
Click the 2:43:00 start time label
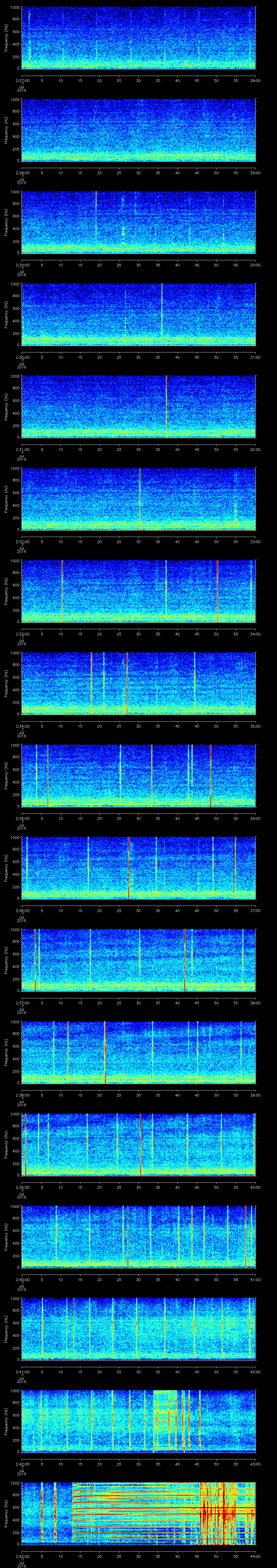(x=22, y=1556)
